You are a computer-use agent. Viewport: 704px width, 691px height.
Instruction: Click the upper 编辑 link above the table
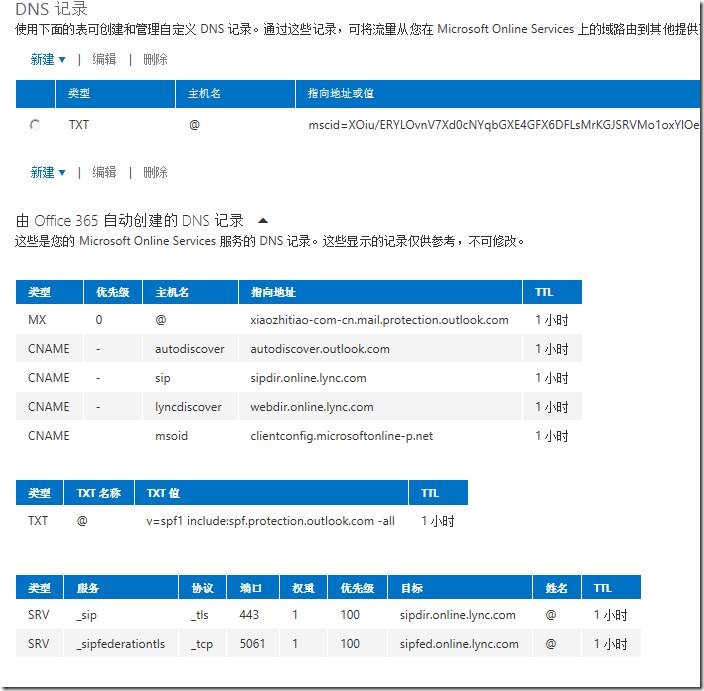point(104,59)
